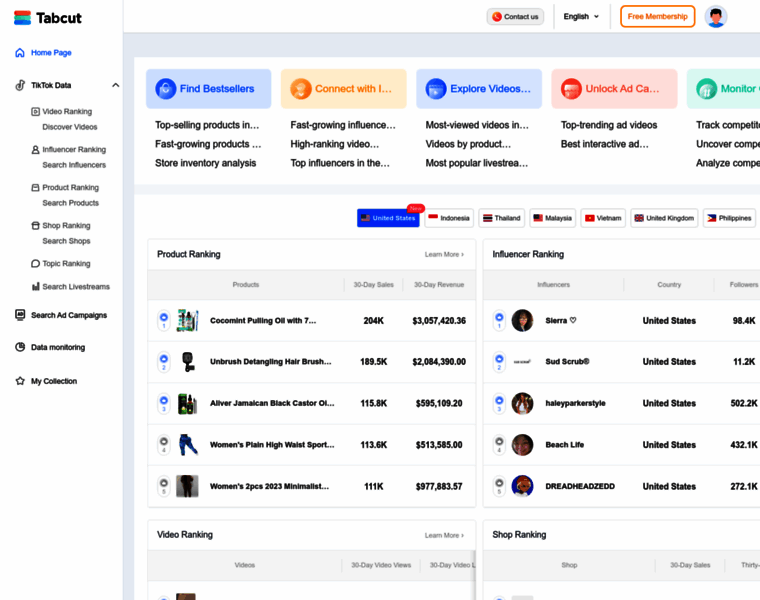Click the My Collection star icon
Viewport: 760px width, 600px height.
coord(20,381)
